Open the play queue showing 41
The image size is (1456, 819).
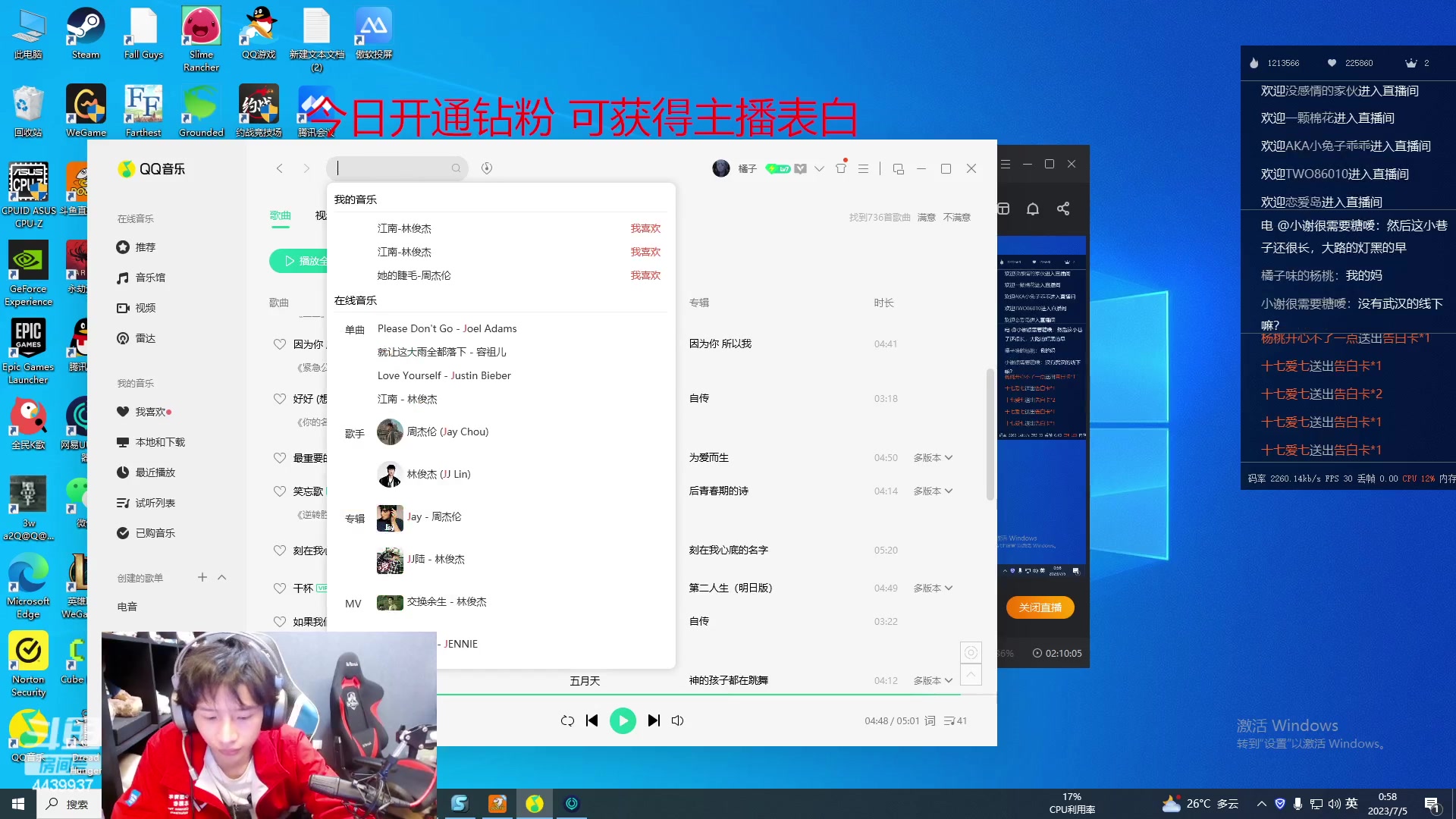coord(955,720)
